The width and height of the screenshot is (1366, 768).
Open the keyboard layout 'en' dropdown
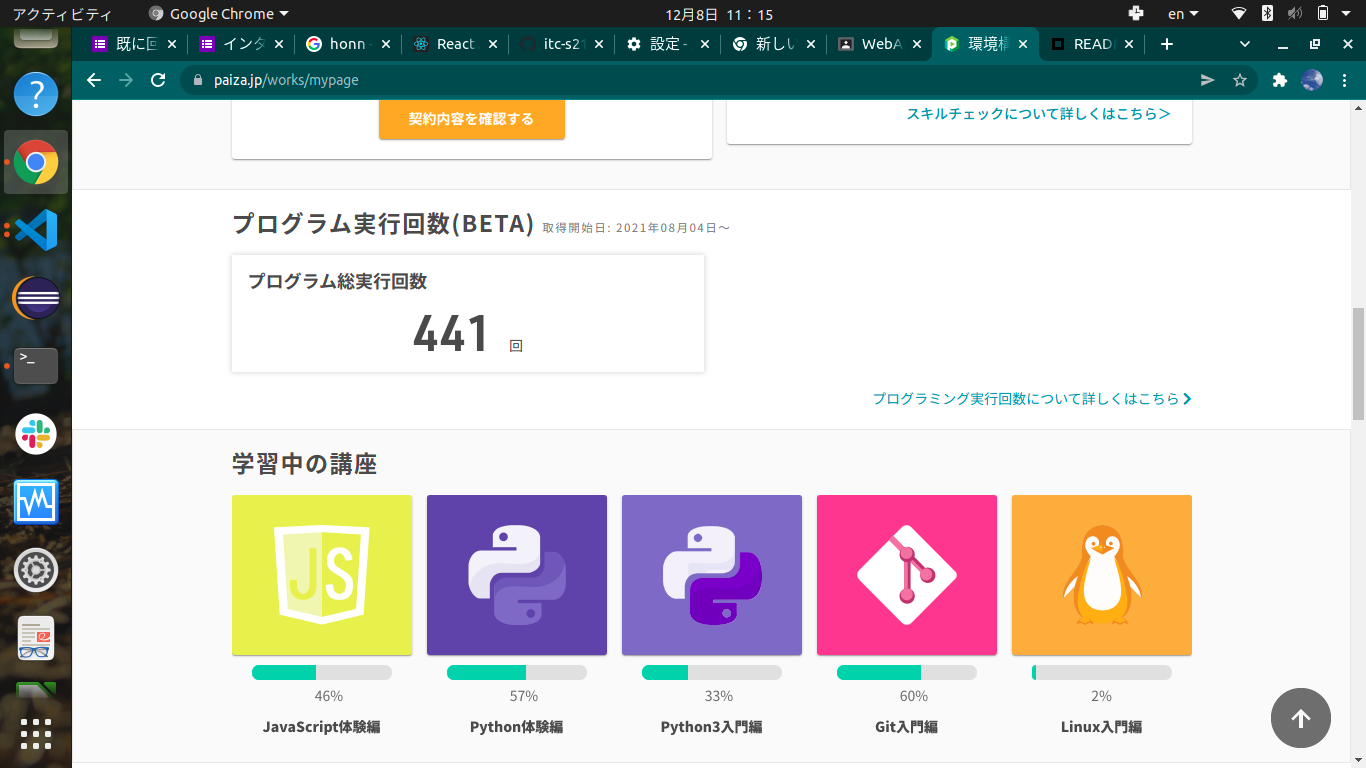pyautogui.click(x=1181, y=15)
